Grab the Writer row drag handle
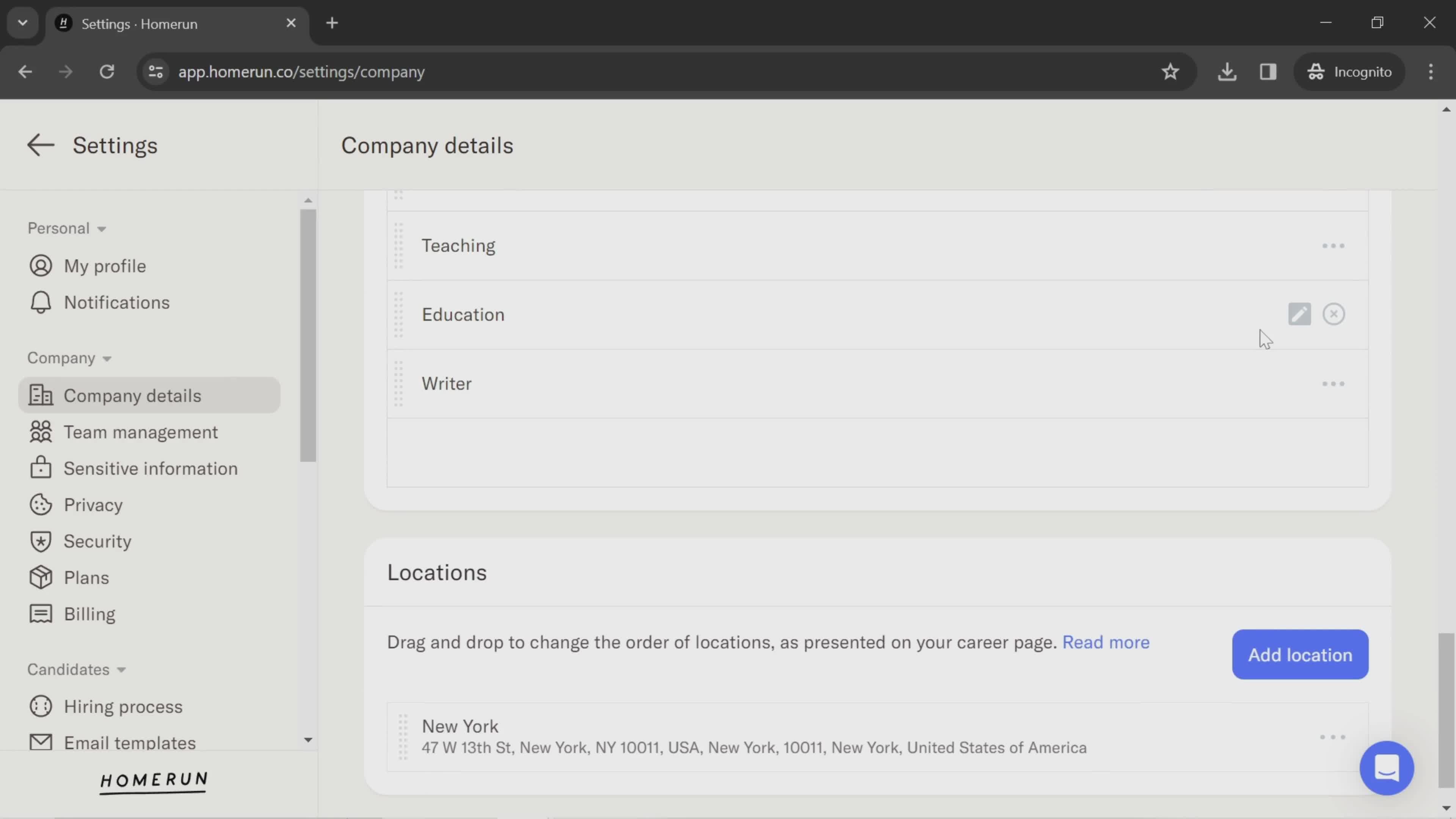The image size is (1456, 819). tap(399, 384)
